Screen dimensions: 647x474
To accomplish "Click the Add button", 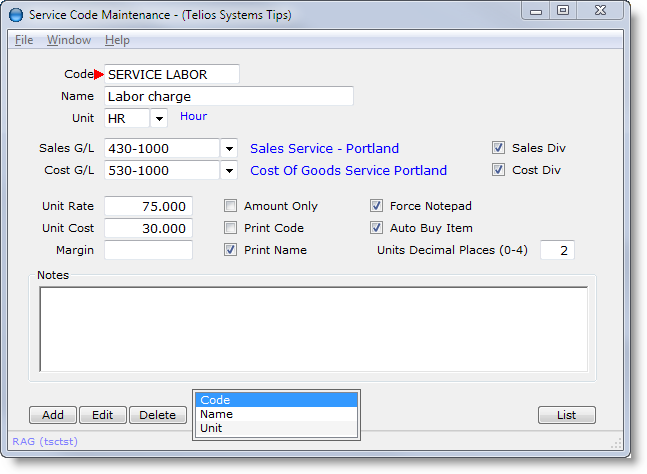I will pyautogui.click(x=53, y=415).
